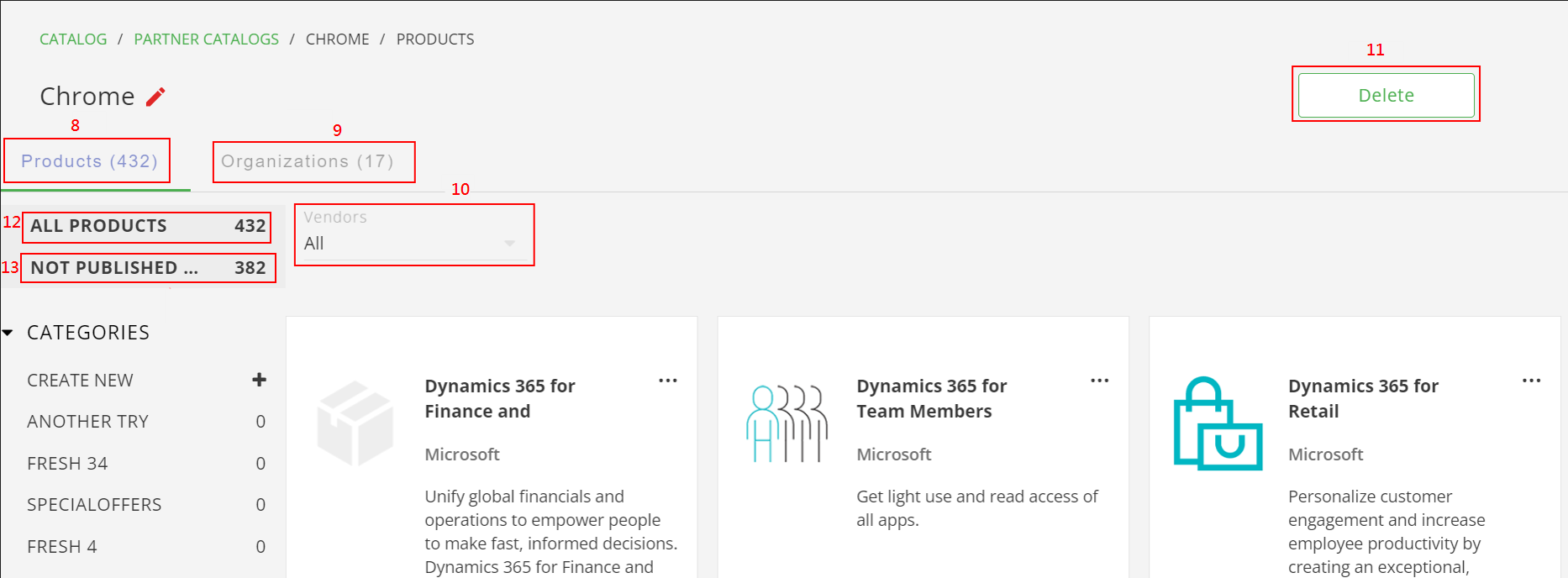
Task: Click CREATE NEW category entry
Action: (x=147, y=381)
